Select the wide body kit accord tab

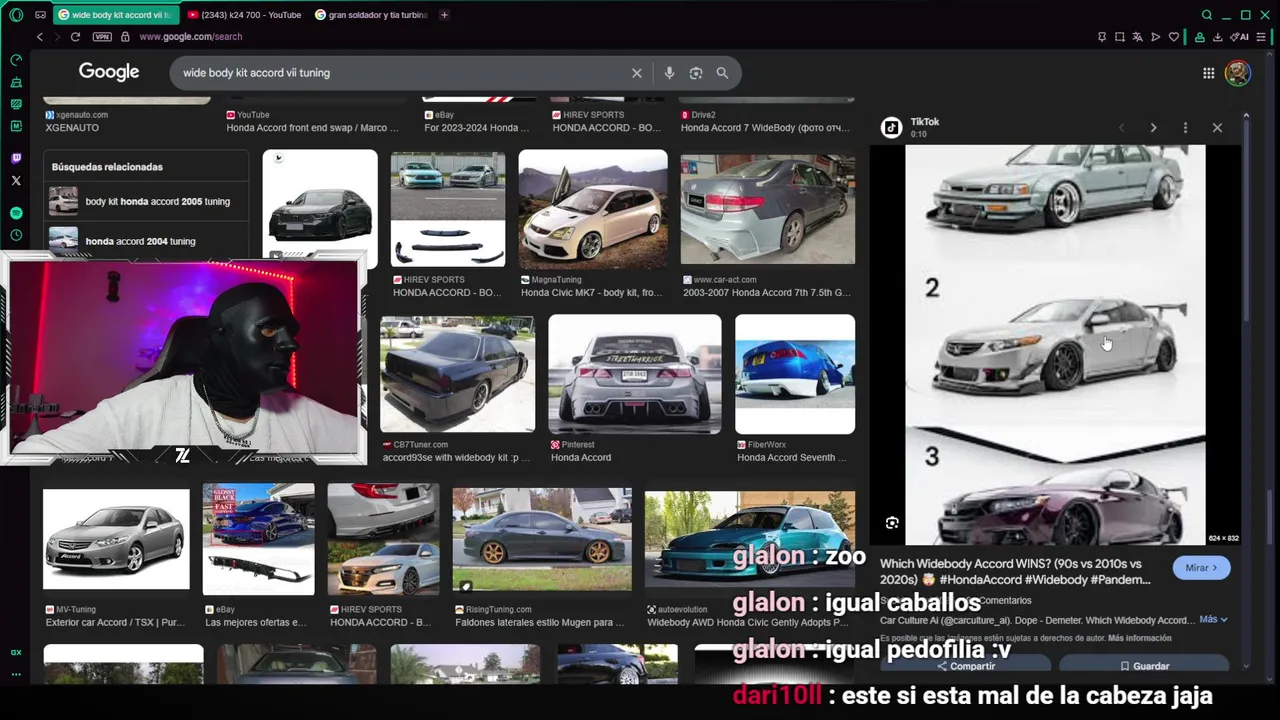tap(114, 15)
